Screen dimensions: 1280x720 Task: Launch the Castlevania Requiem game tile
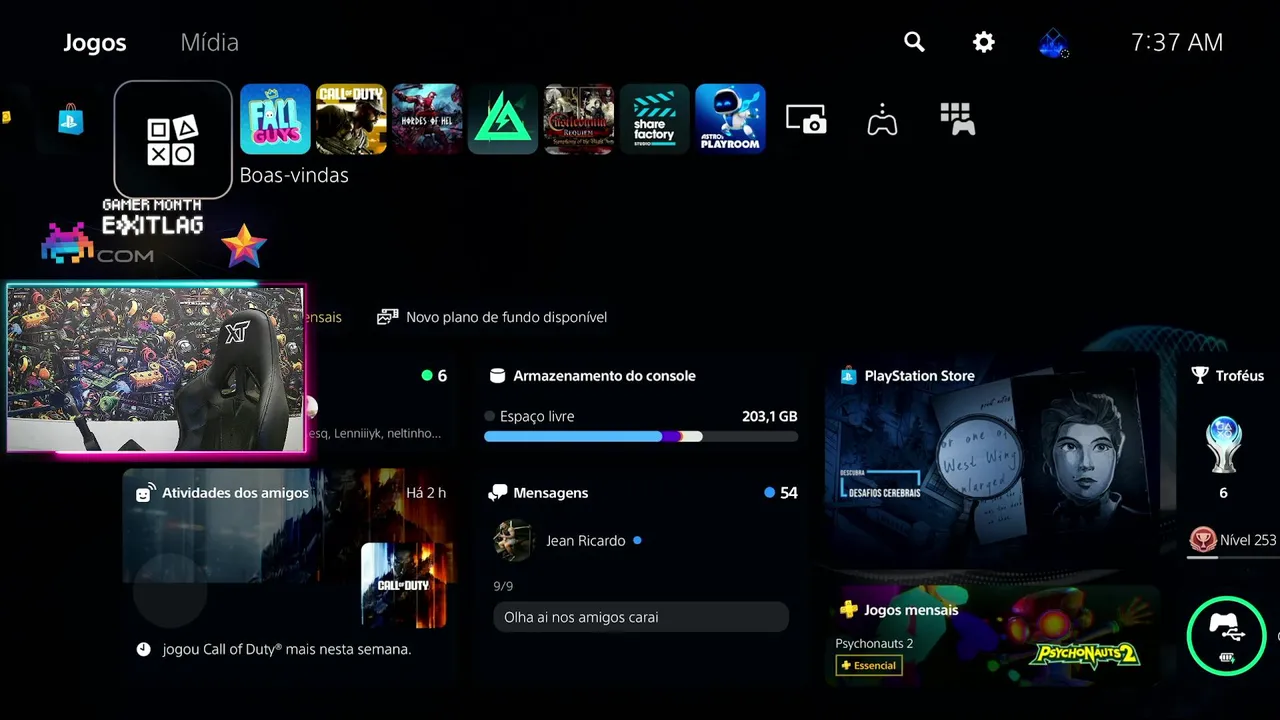pyautogui.click(x=579, y=119)
